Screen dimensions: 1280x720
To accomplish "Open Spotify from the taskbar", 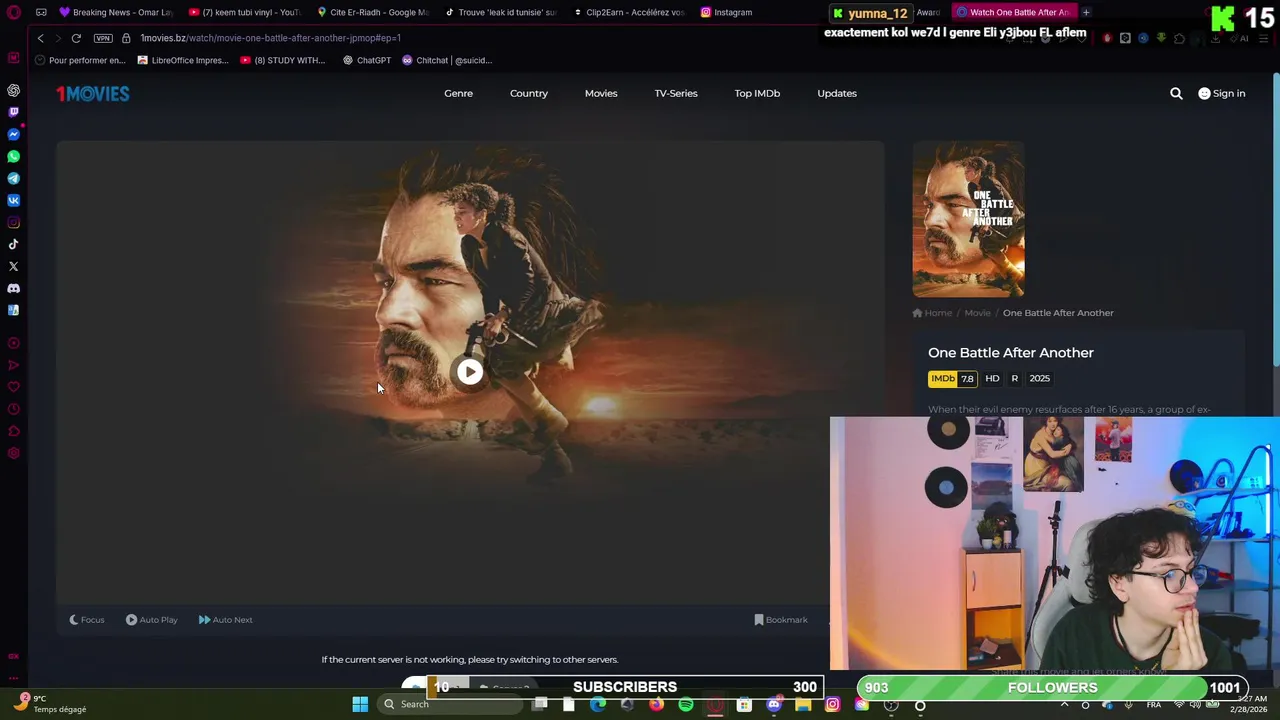I will (685, 705).
